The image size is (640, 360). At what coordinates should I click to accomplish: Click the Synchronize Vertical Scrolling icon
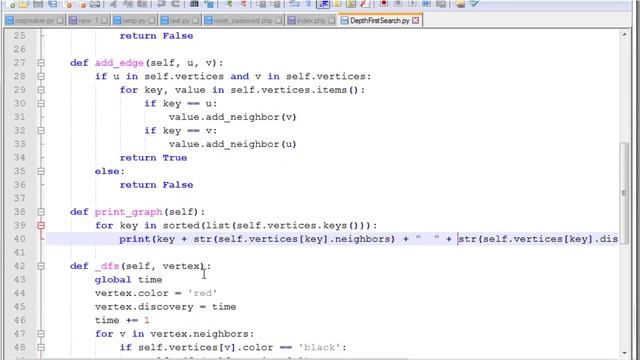coord(261,4)
